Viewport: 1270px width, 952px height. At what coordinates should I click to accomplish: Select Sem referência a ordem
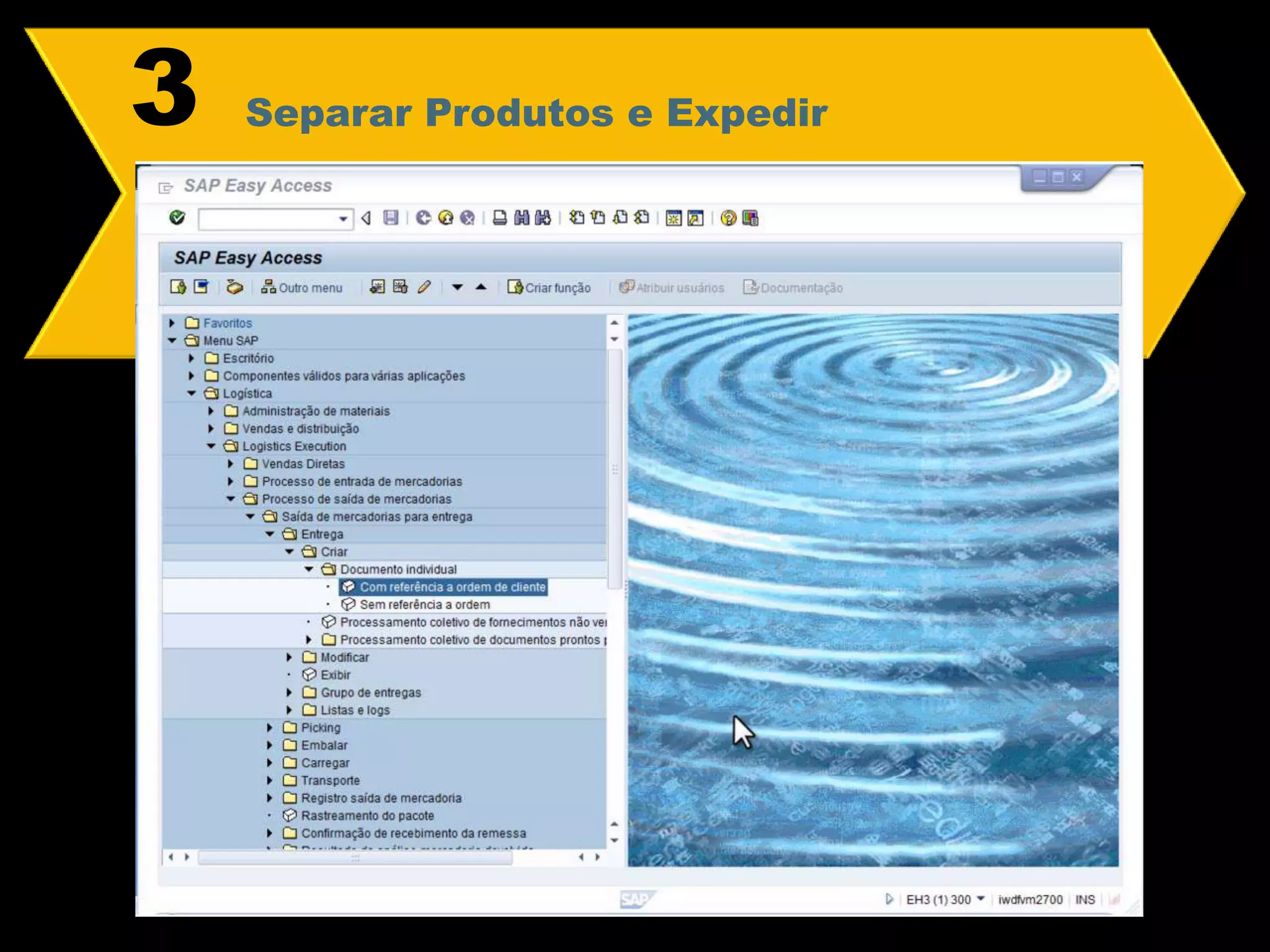pos(415,604)
